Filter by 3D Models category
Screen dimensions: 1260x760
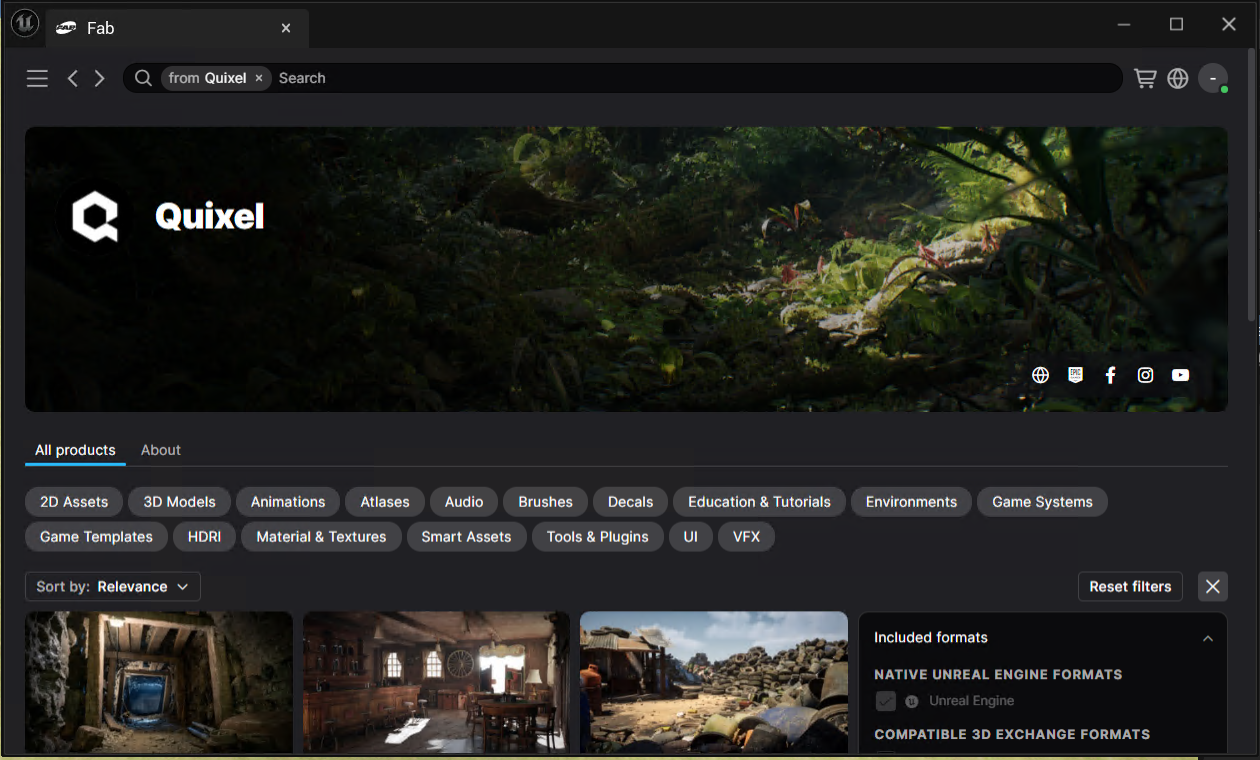pyautogui.click(x=179, y=502)
